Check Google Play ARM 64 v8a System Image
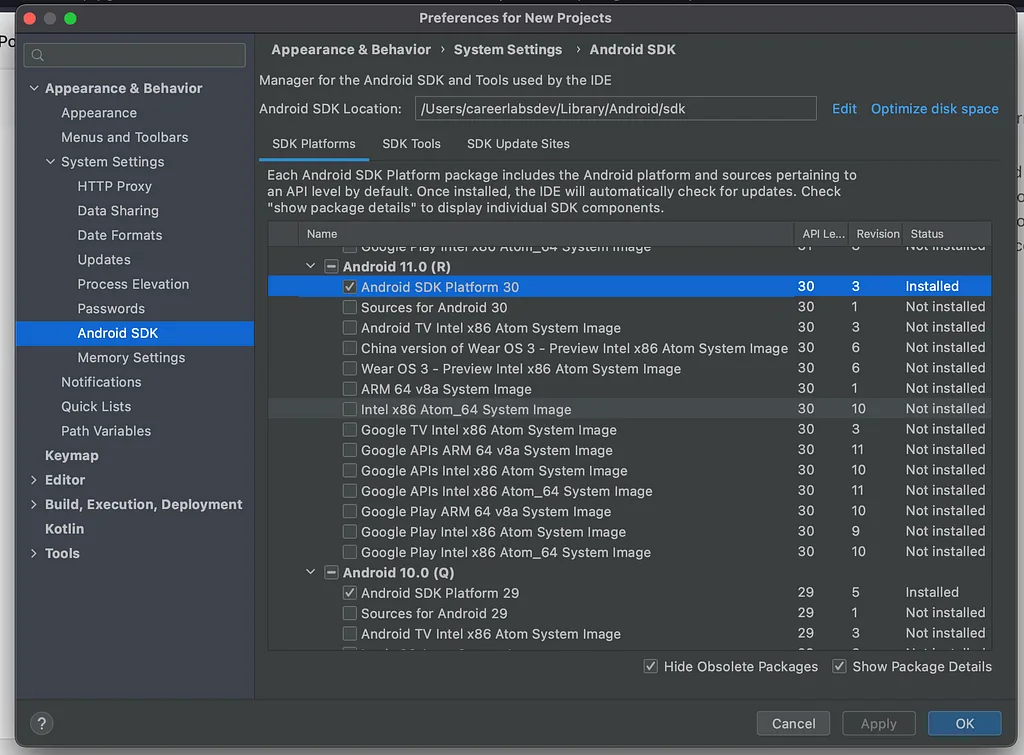This screenshot has height=755, width=1024. tap(350, 511)
